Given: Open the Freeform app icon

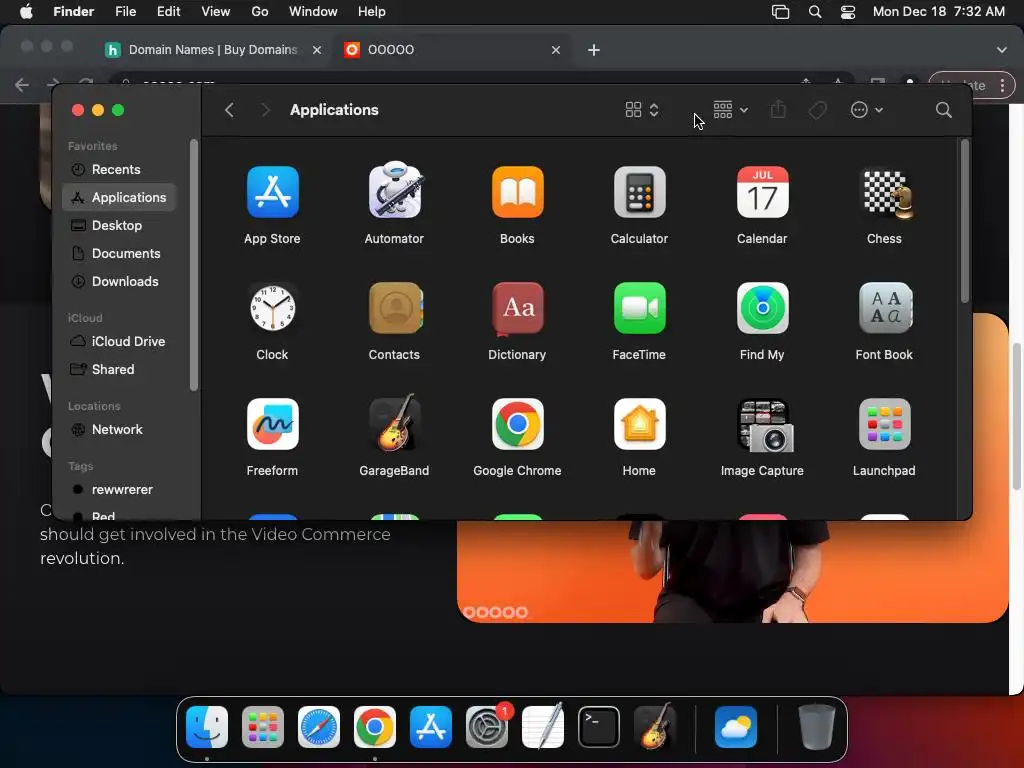Looking at the screenshot, I should [x=272, y=424].
